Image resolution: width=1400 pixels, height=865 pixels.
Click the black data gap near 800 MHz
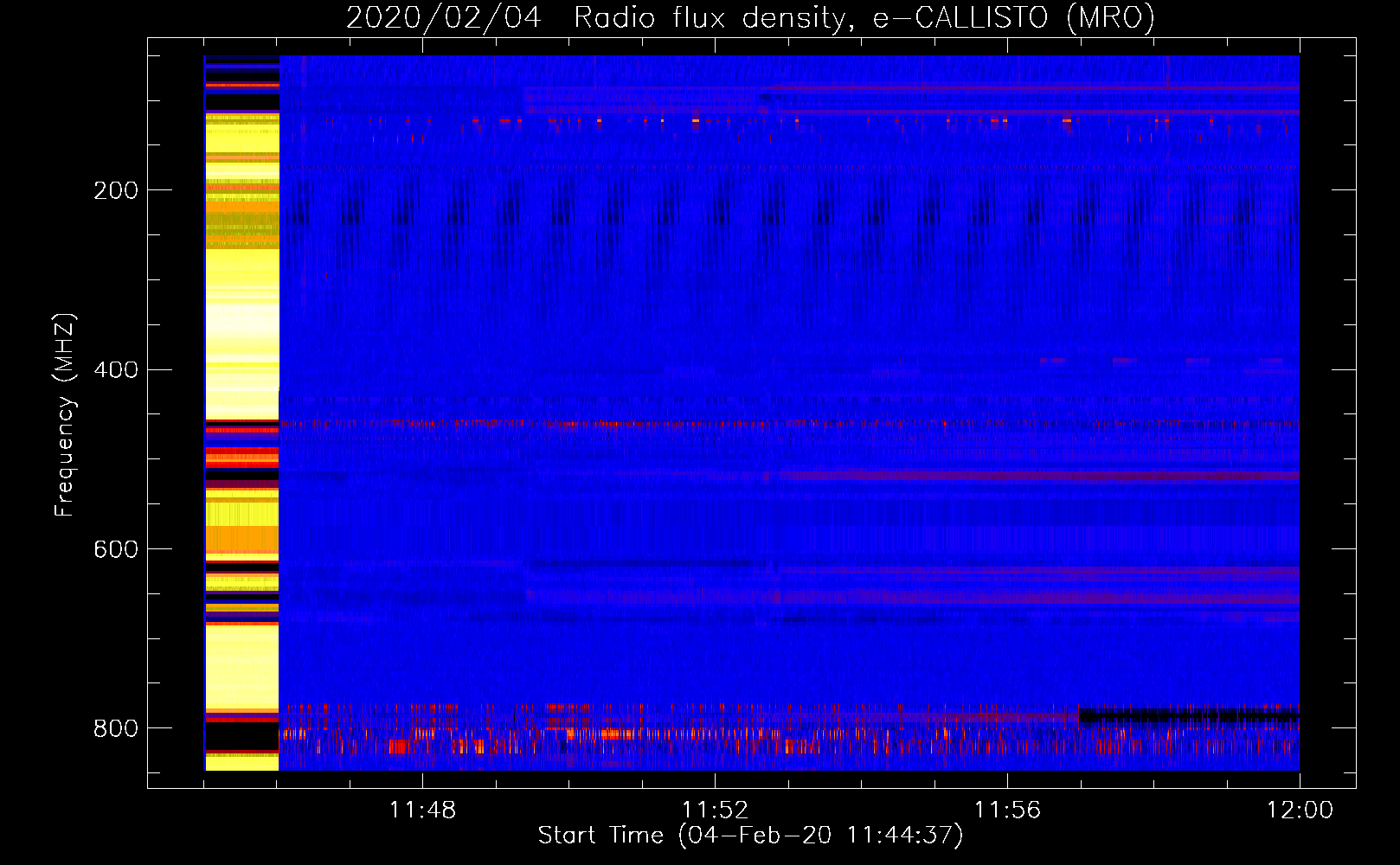tap(1189, 715)
